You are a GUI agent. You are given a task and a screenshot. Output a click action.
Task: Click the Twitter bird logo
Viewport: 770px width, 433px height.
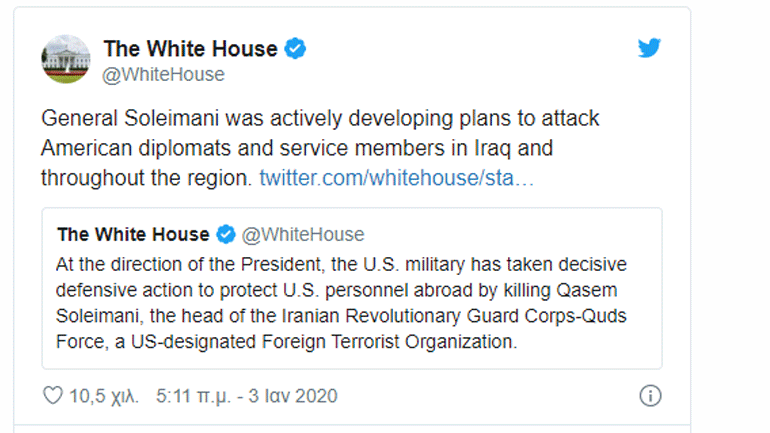(x=649, y=48)
